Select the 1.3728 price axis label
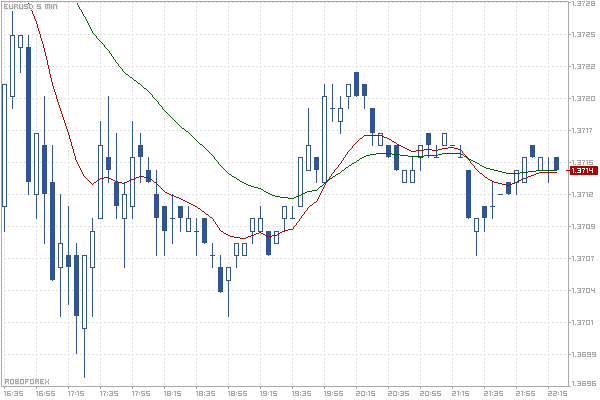The image size is (600, 400). (584, 3)
